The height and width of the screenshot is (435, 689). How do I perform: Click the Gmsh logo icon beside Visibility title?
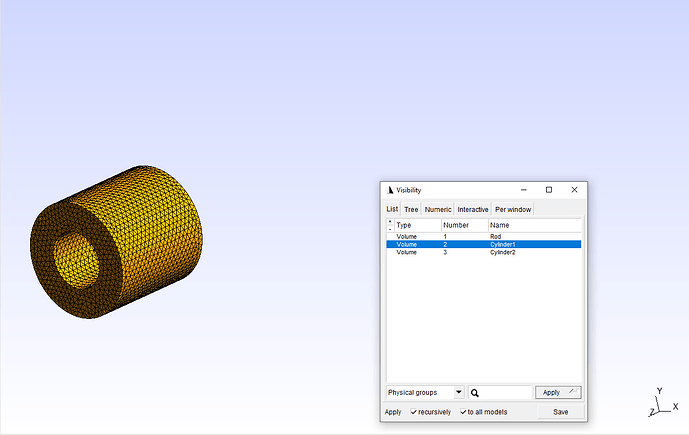390,190
